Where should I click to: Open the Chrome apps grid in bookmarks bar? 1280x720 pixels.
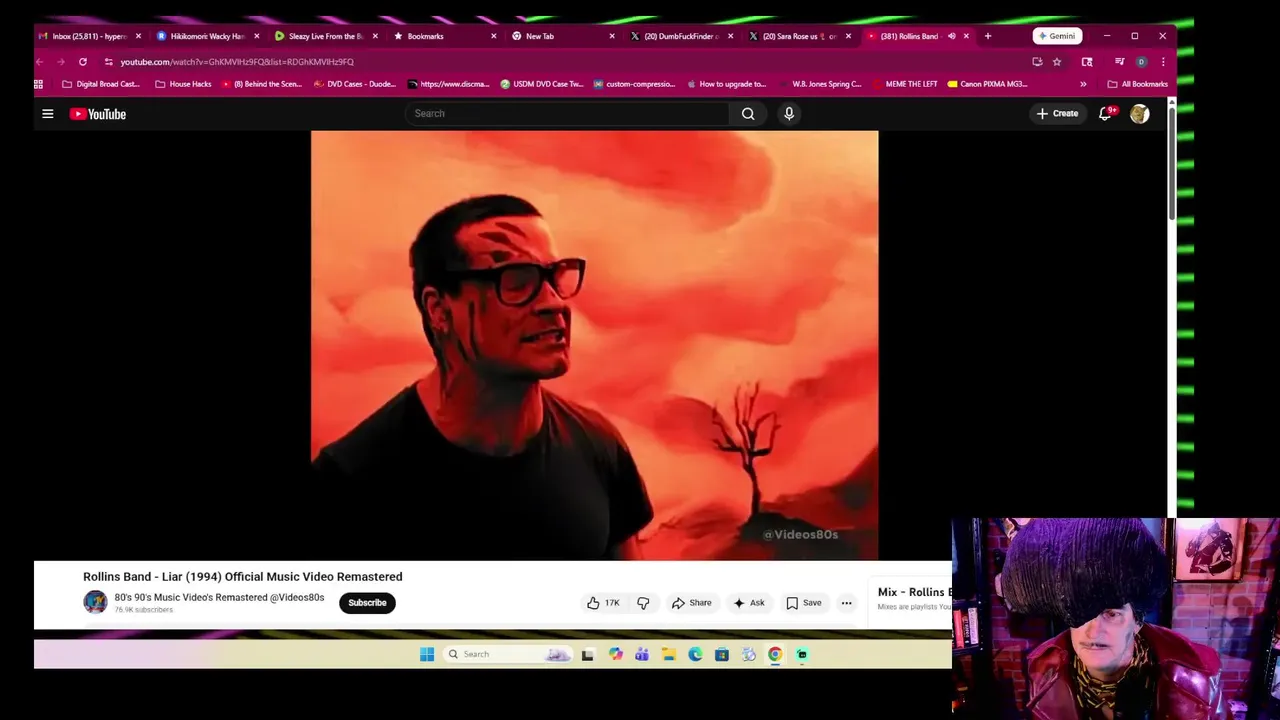pyautogui.click(x=39, y=84)
